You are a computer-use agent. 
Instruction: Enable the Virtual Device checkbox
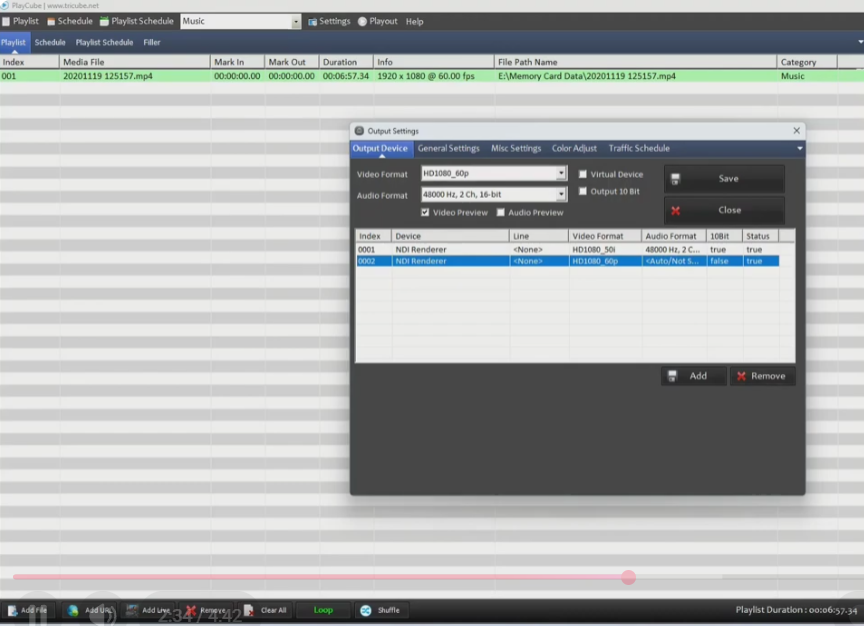pos(583,174)
